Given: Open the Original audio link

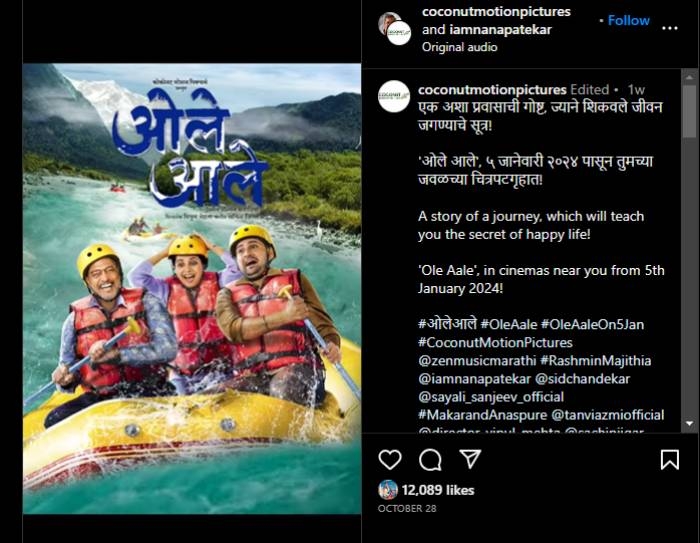Looking at the screenshot, I should click(x=459, y=47).
